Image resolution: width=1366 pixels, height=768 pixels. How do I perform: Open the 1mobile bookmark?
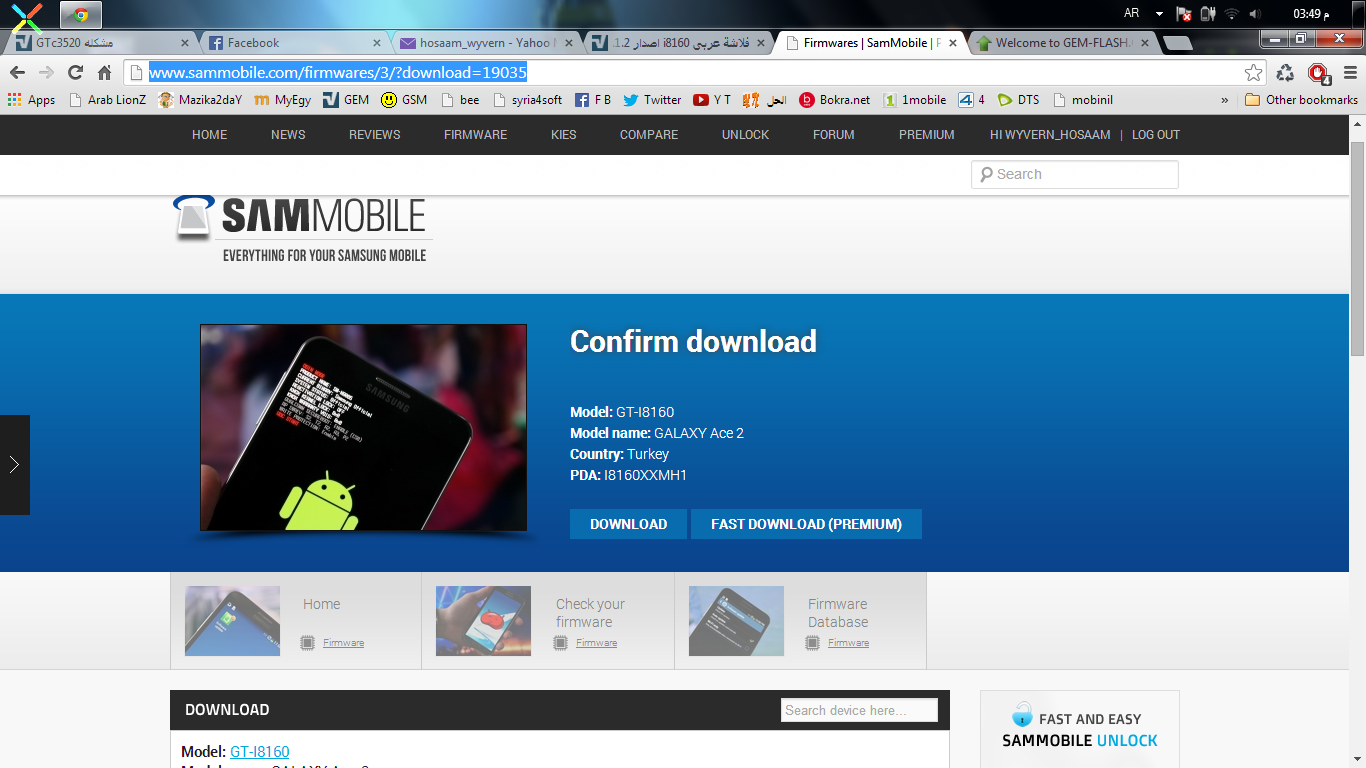point(914,100)
